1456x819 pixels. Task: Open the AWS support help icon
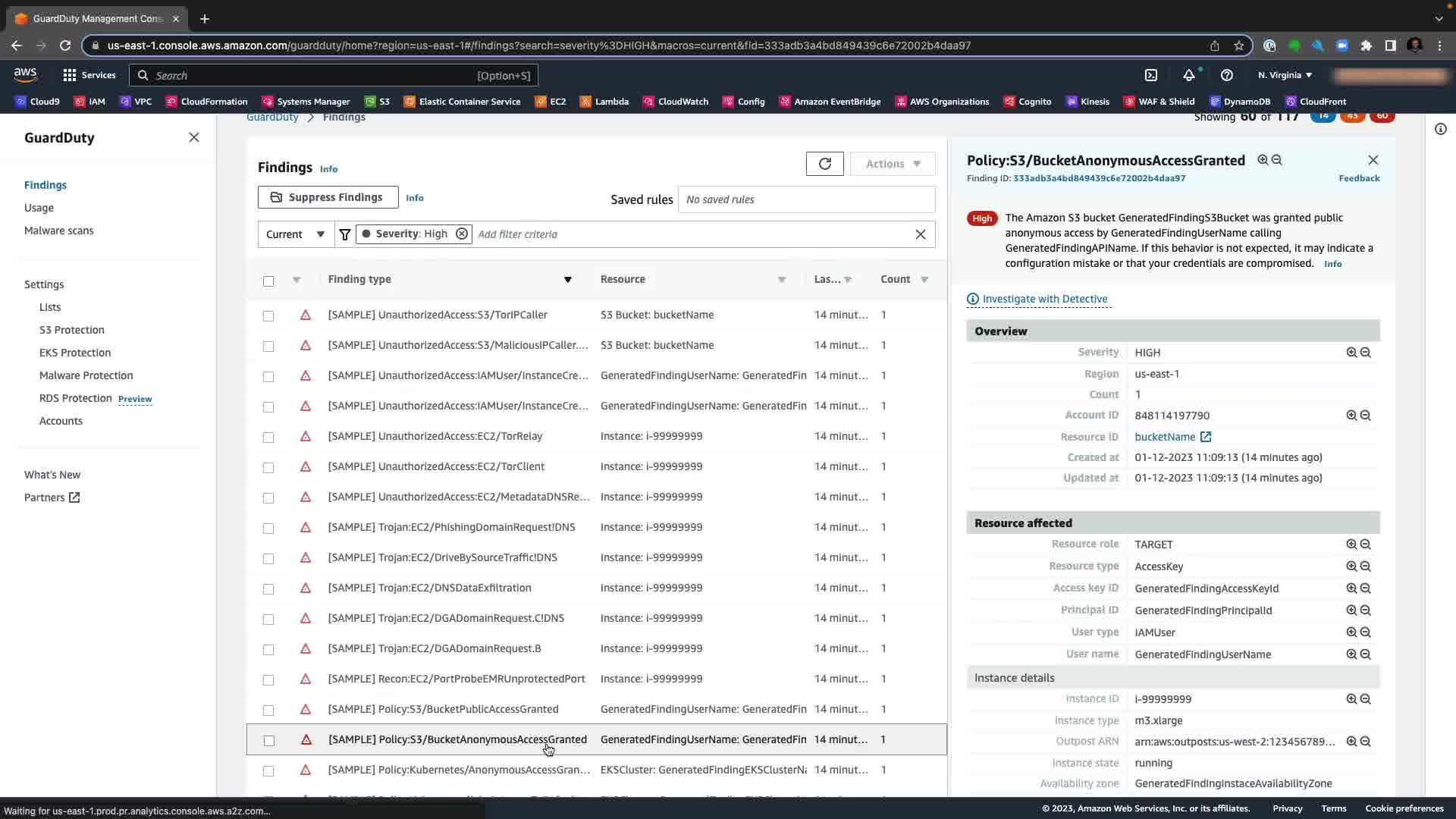[1226, 75]
